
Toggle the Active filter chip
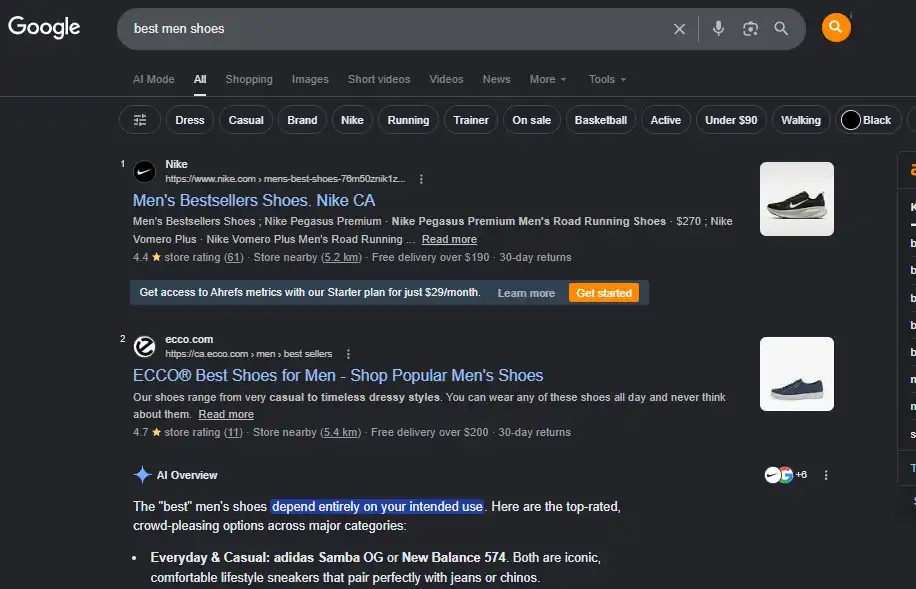point(666,120)
